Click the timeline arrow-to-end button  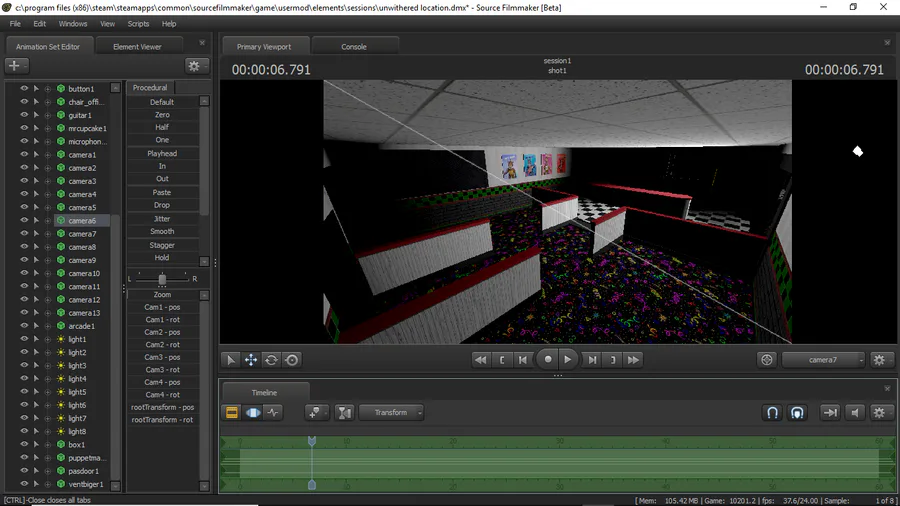point(830,412)
